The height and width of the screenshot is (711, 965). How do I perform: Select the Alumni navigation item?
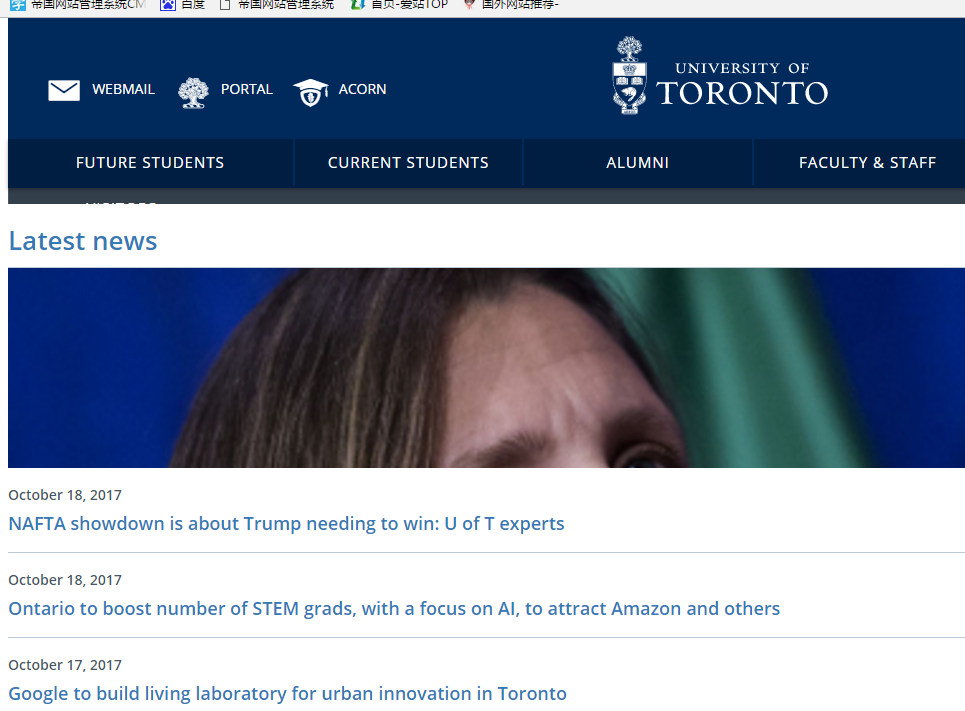tap(637, 163)
